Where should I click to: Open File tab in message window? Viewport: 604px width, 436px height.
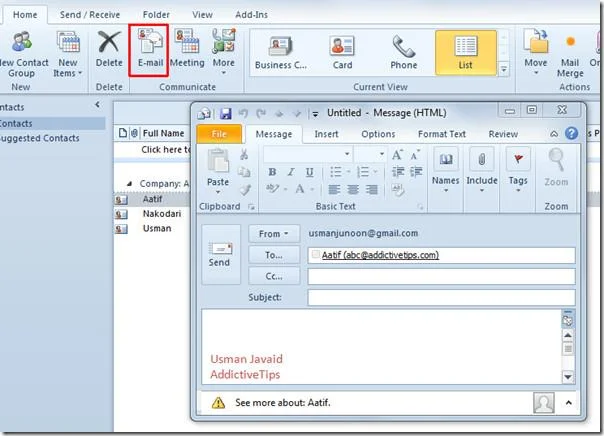click(x=219, y=134)
